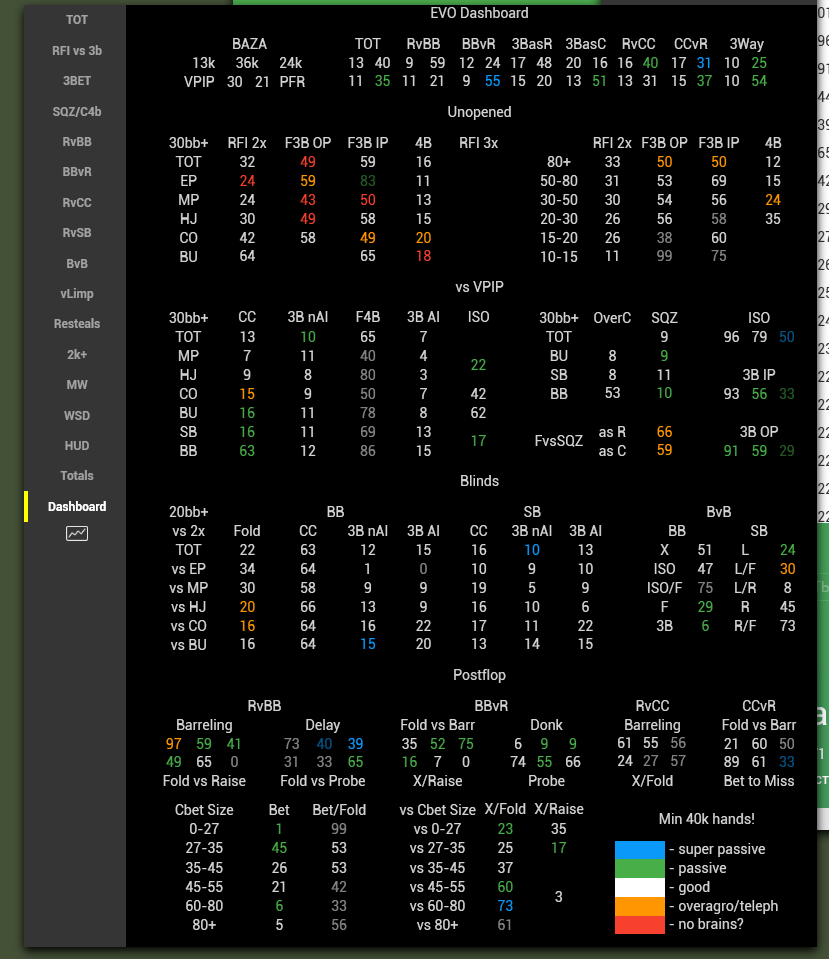
Task: Go to the 2k+ sidebar tab
Action: click(76, 354)
